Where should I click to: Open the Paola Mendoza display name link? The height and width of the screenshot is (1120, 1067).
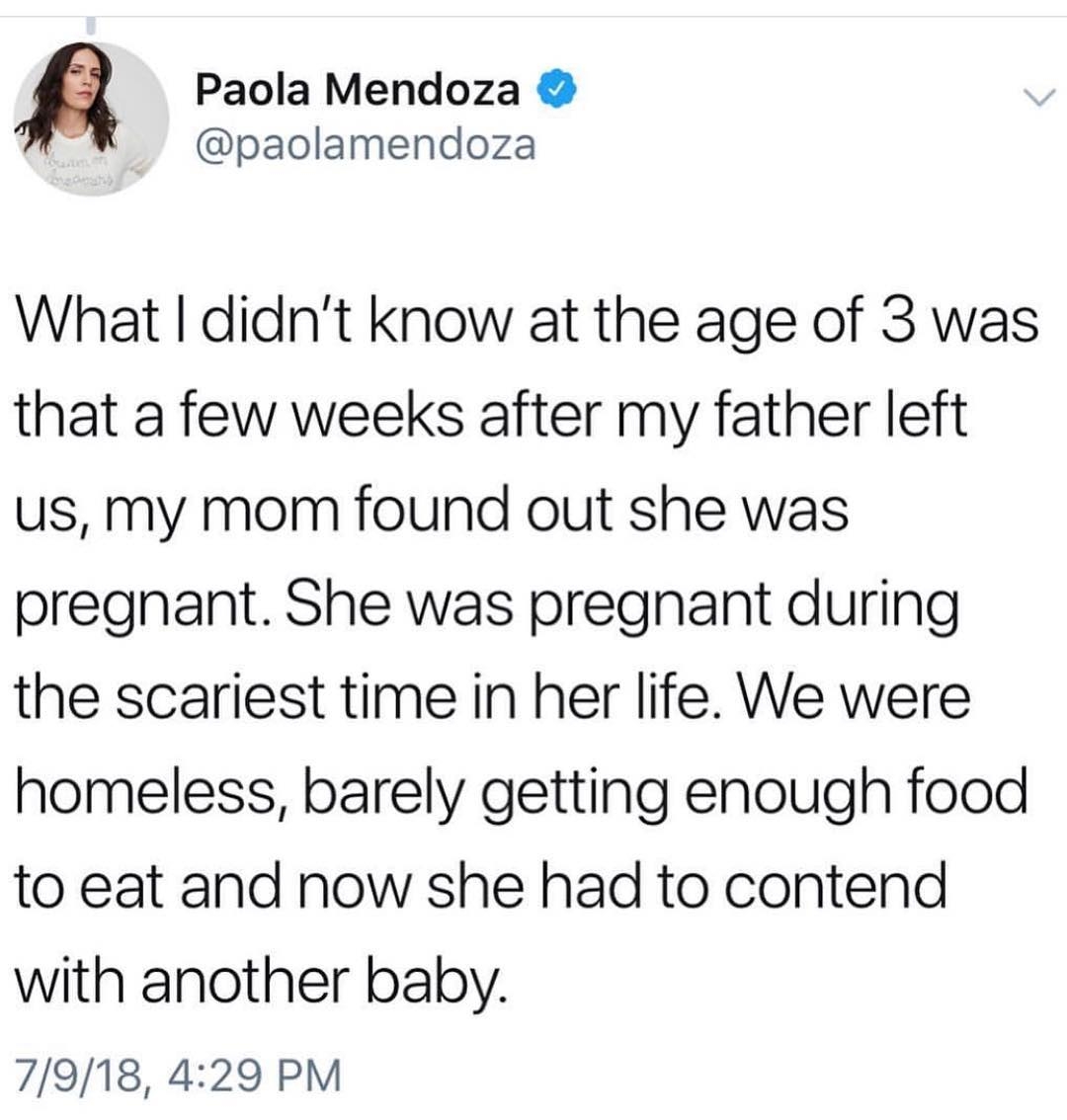[x=358, y=92]
